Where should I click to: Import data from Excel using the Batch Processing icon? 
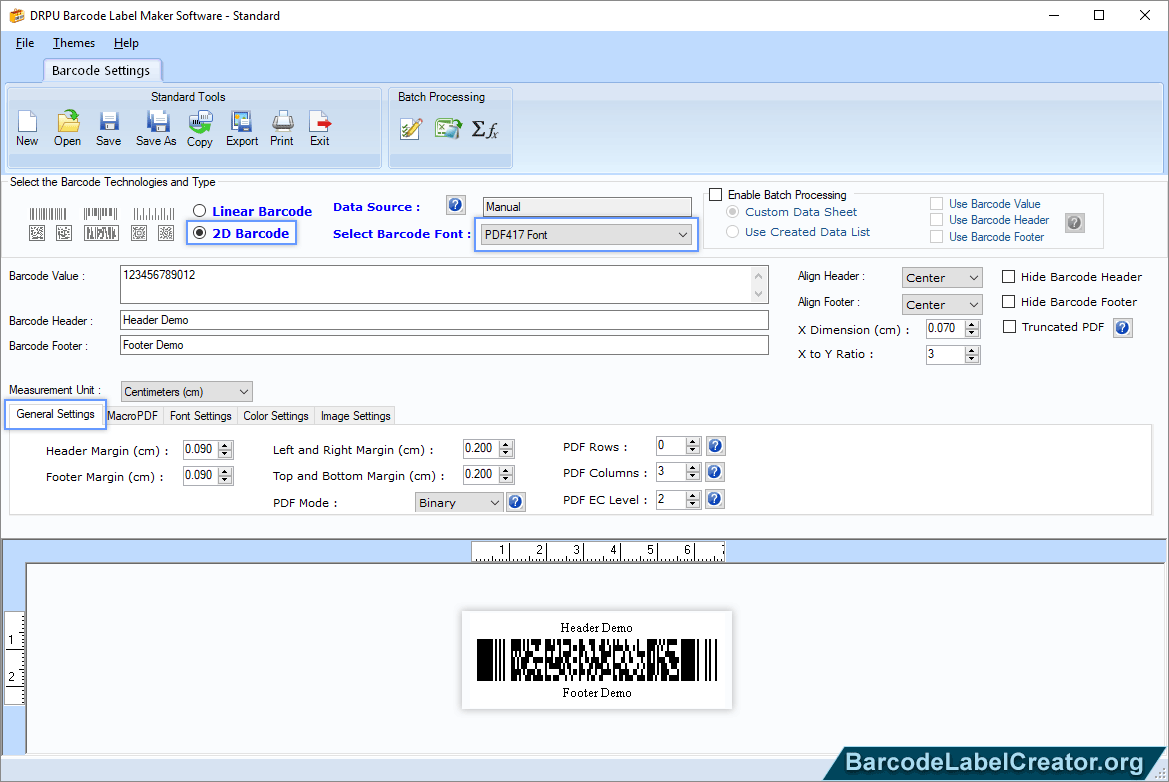click(448, 128)
